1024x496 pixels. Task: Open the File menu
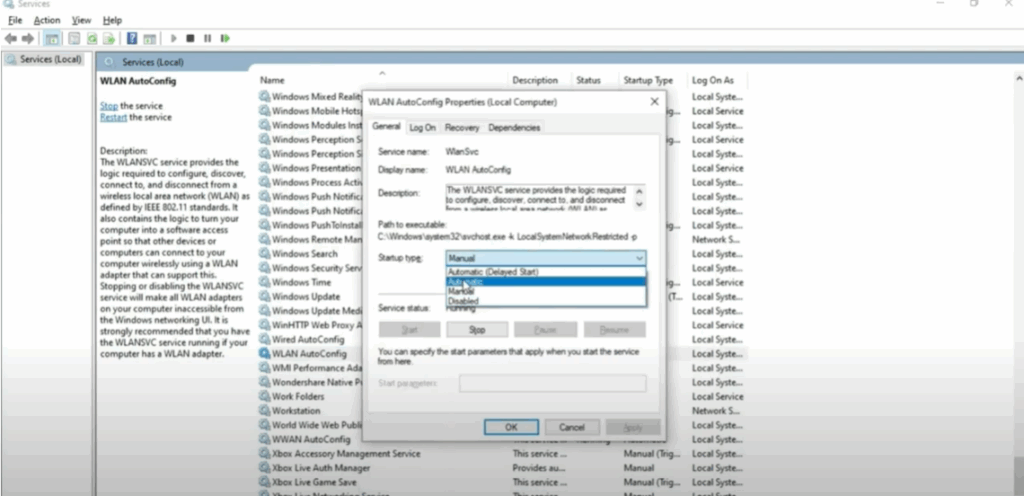coord(15,20)
